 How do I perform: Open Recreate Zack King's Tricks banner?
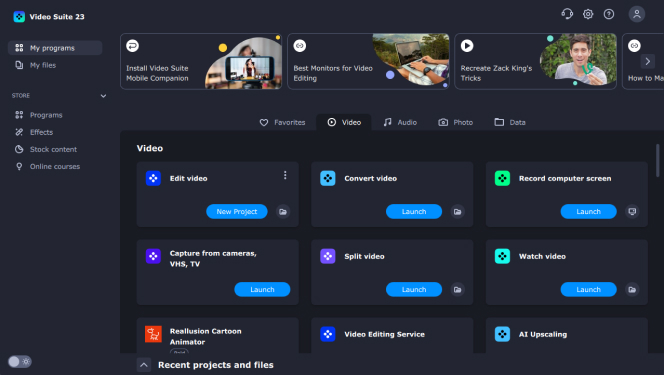pos(535,61)
